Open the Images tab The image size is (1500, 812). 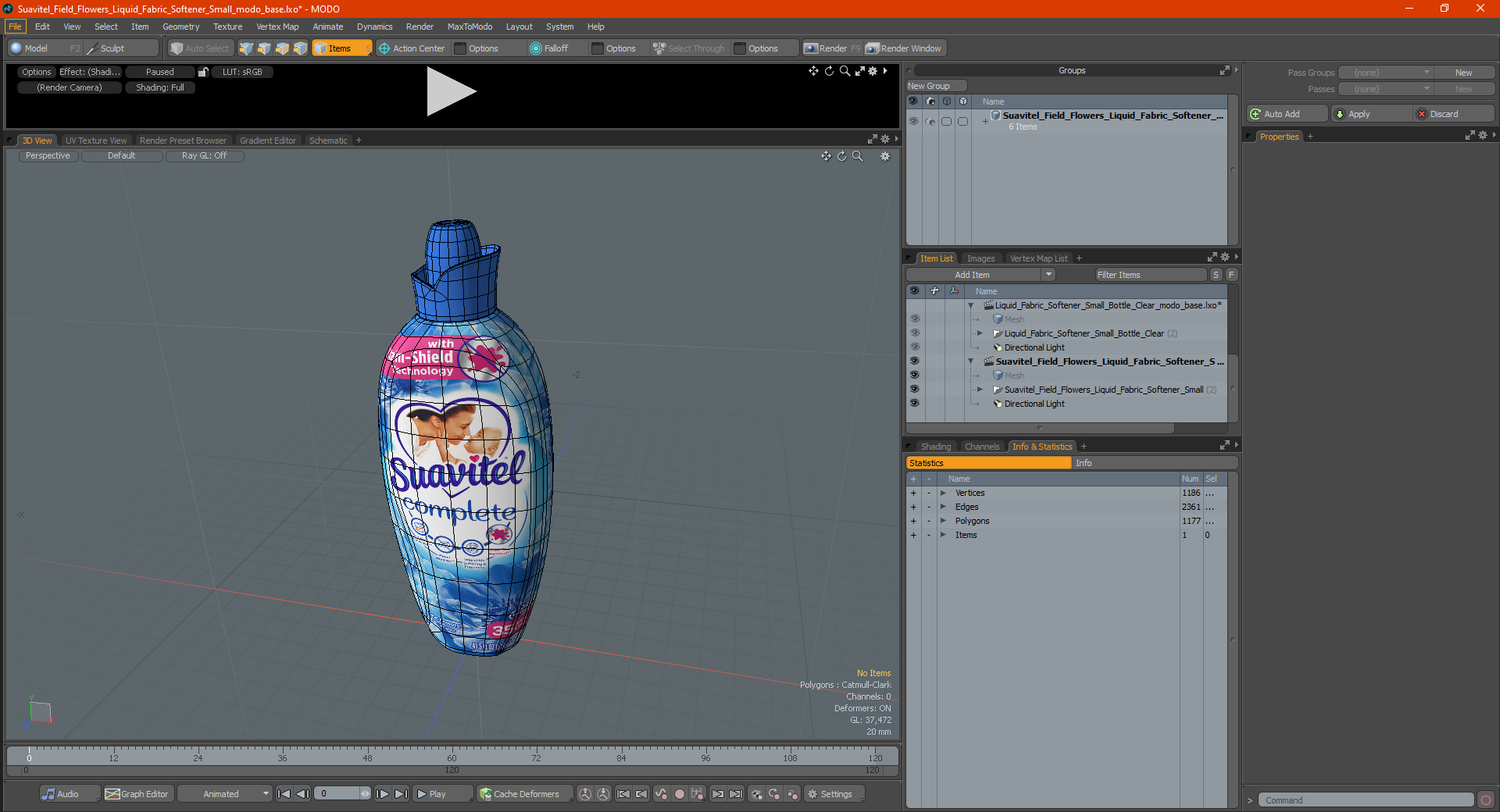coord(980,258)
